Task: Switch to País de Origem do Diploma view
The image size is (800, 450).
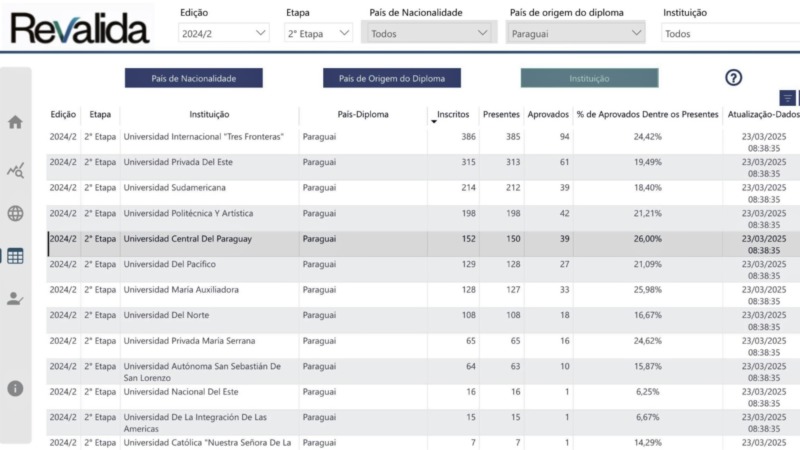Action: 392,78
